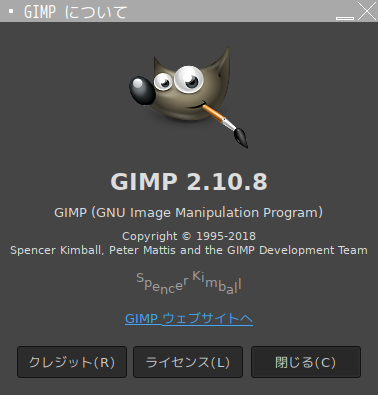Click the Copyright © 1995-2018 line
Viewport: 378px width, 395px height.
(189, 236)
